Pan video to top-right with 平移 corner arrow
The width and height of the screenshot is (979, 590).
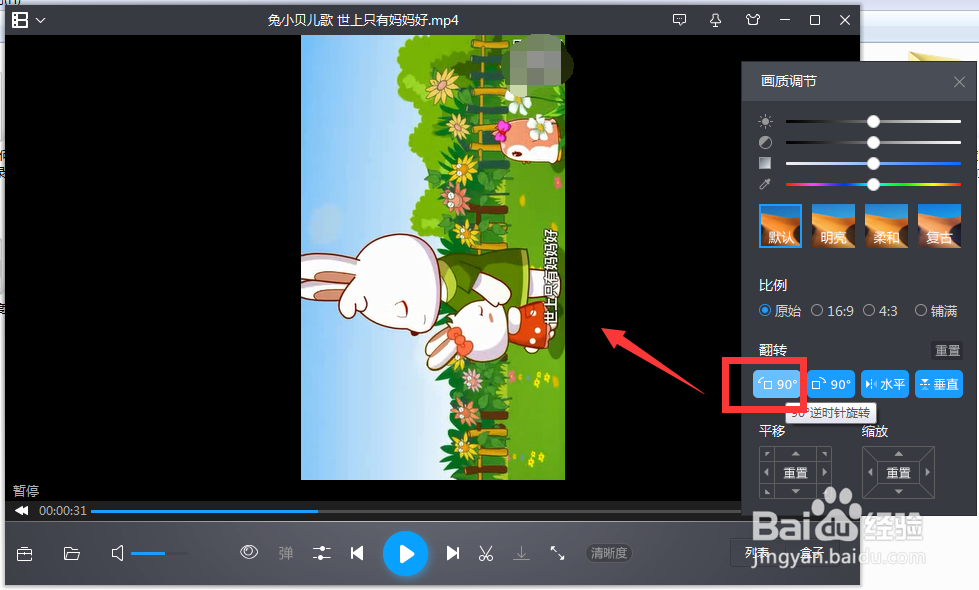[825, 453]
